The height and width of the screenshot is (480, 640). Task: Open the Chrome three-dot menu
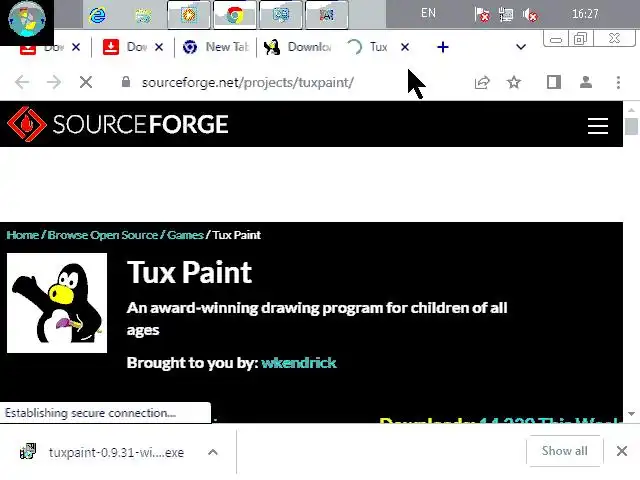click(x=618, y=82)
